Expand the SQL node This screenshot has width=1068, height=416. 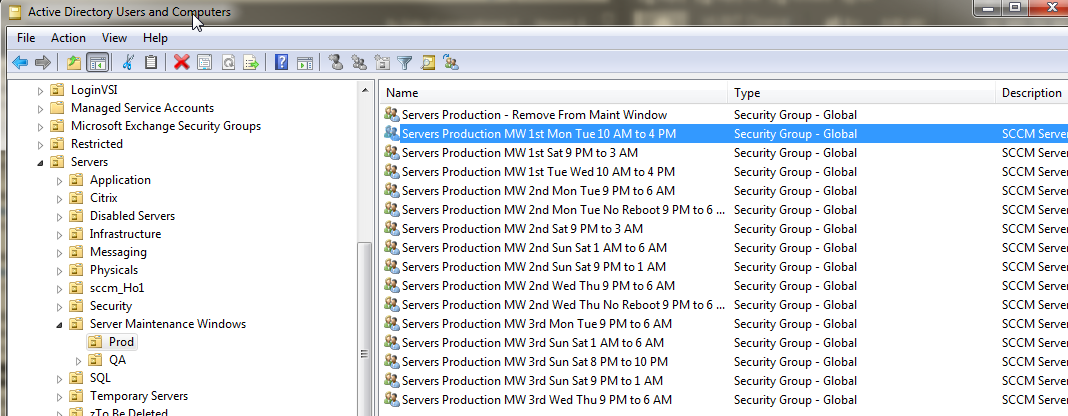point(59,379)
